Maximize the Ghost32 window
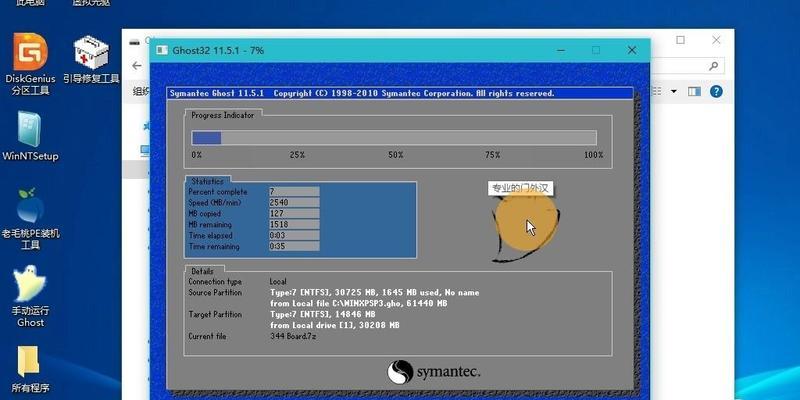 (596, 50)
